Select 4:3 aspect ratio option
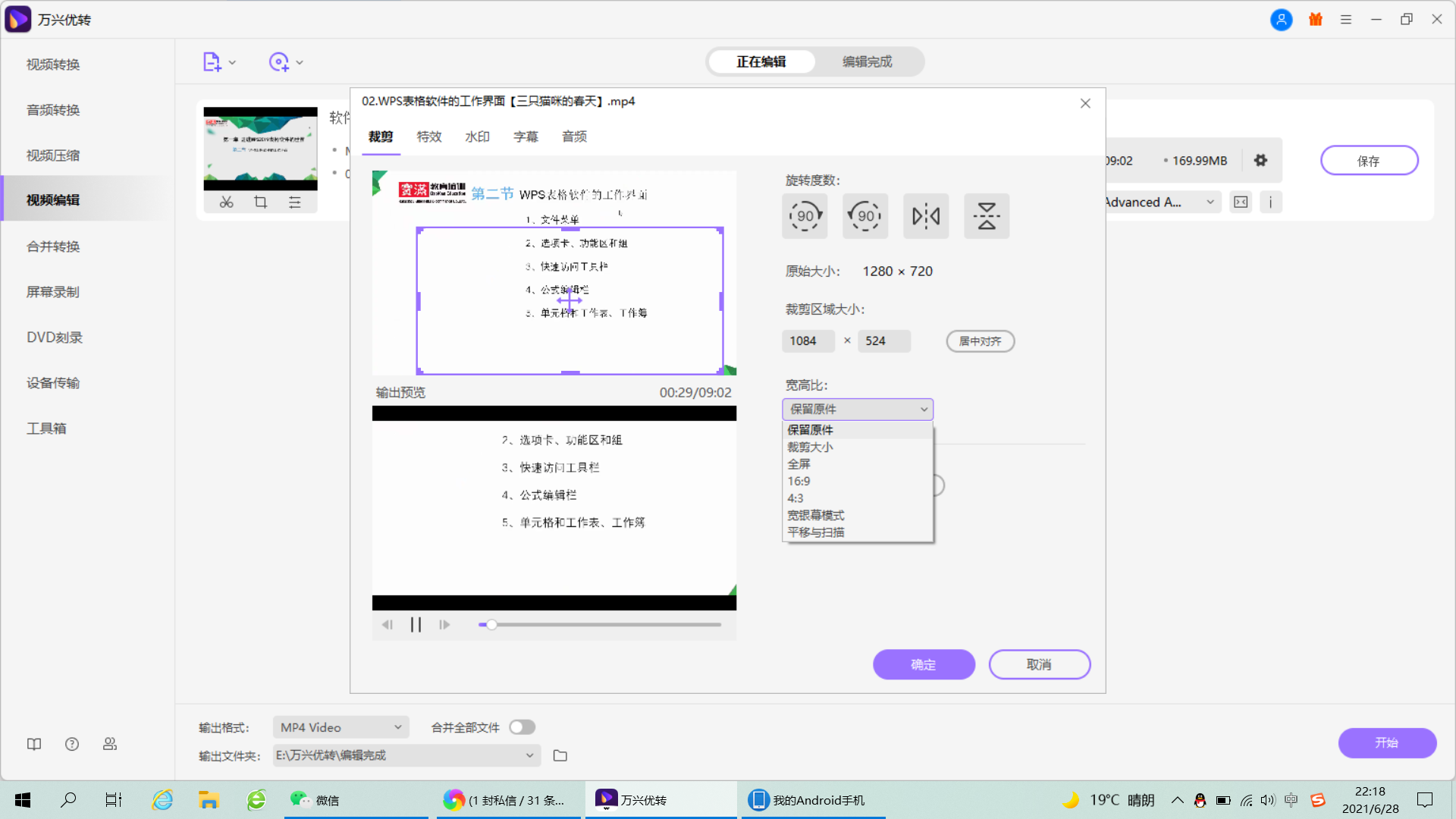1456x819 pixels. tap(857, 498)
